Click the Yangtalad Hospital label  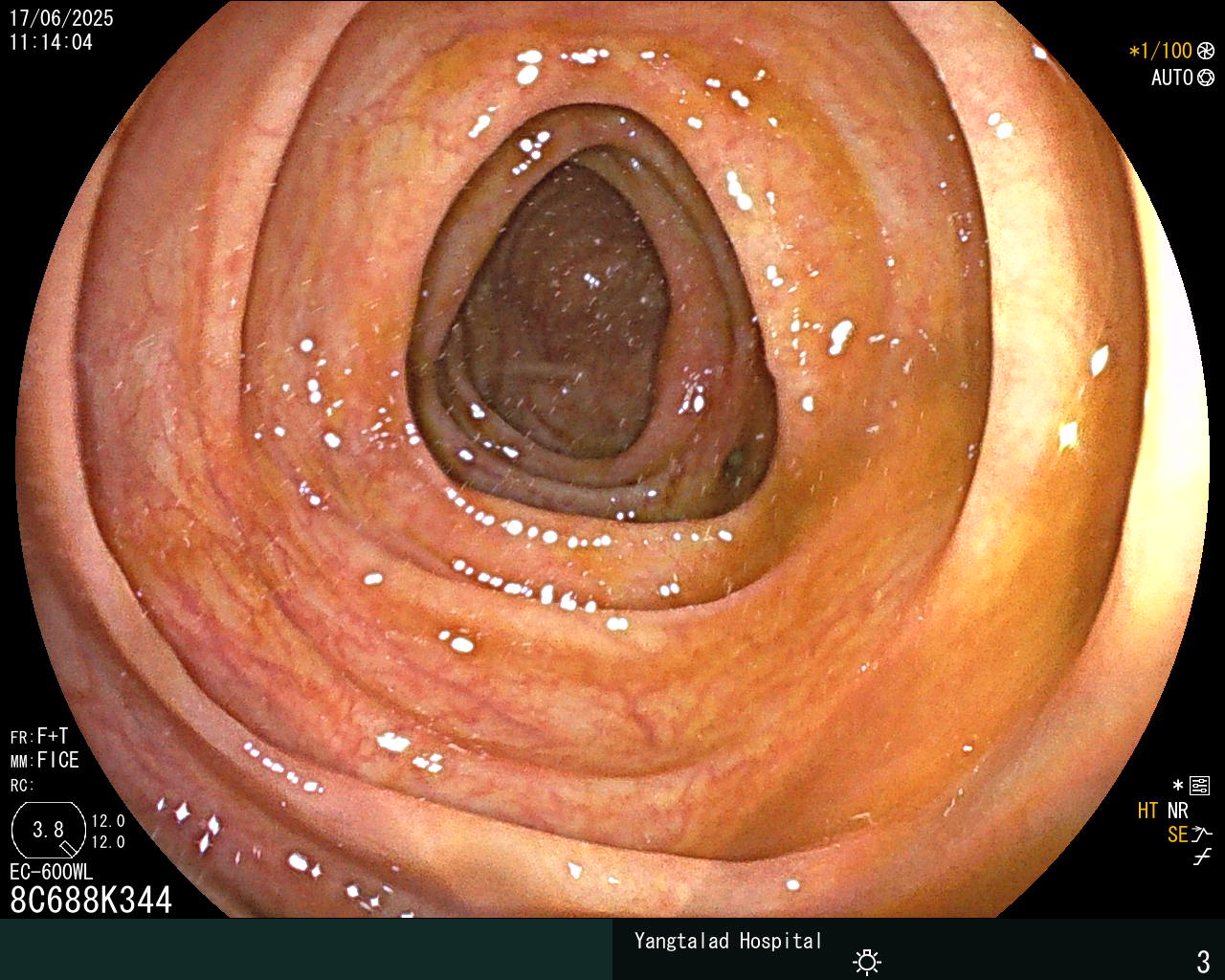click(x=728, y=941)
